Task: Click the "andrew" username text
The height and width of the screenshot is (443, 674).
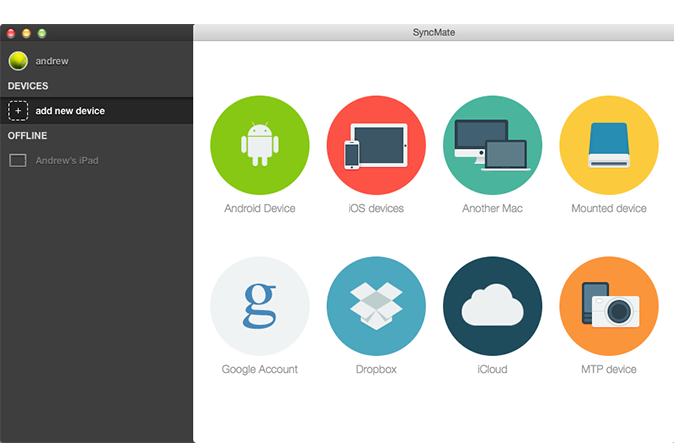Action: click(x=52, y=61)
